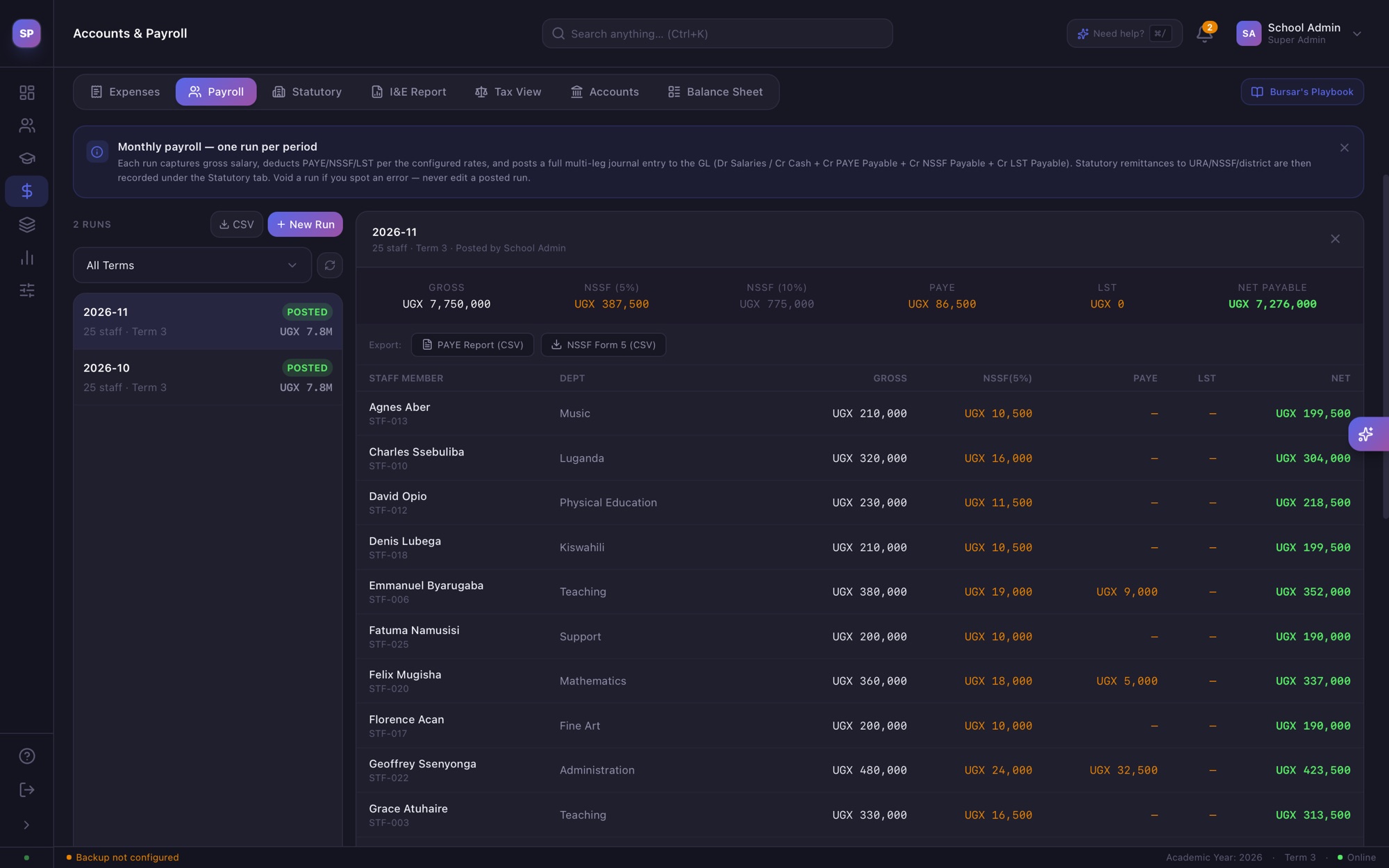Open the All Terms dropdown

192,265
